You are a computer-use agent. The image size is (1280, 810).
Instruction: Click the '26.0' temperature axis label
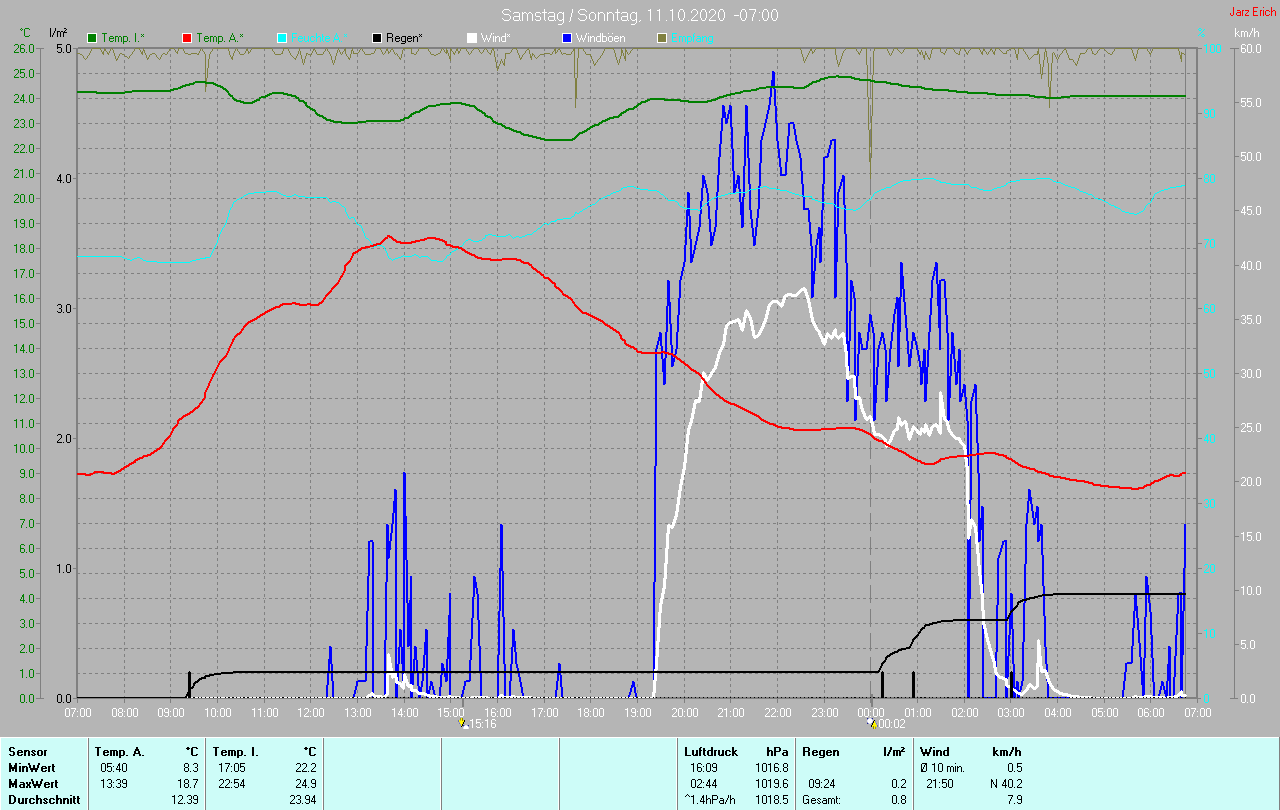24,48
